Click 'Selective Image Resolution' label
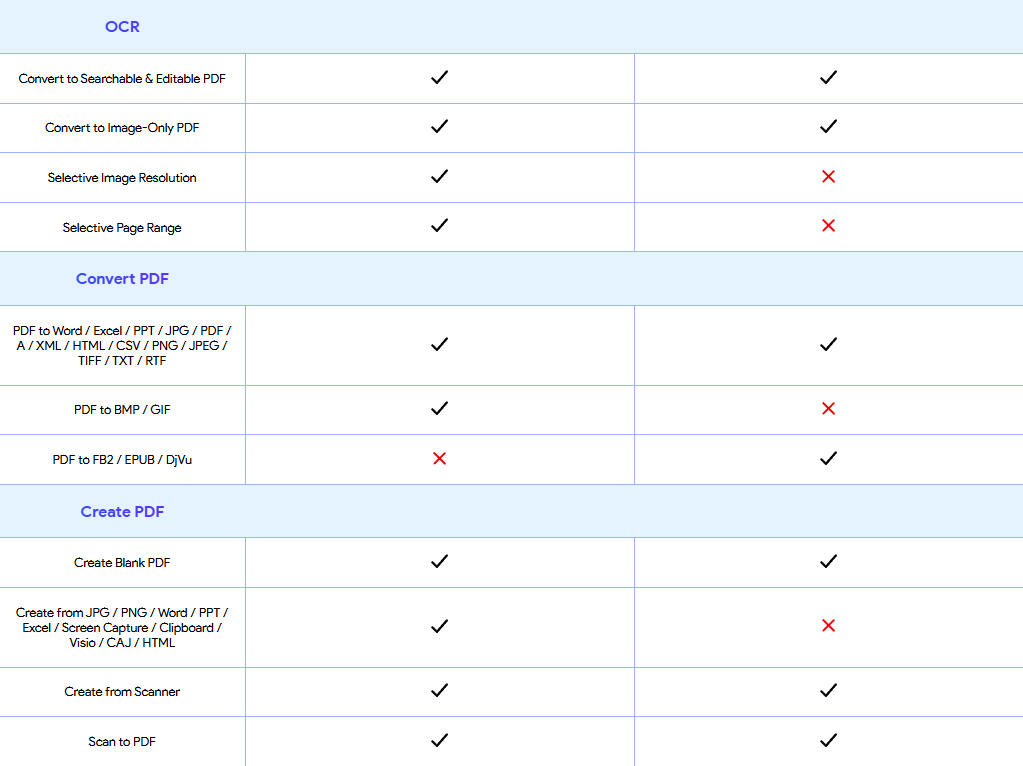The width and height of the screenshot is (1023, 766). (122, 177)
